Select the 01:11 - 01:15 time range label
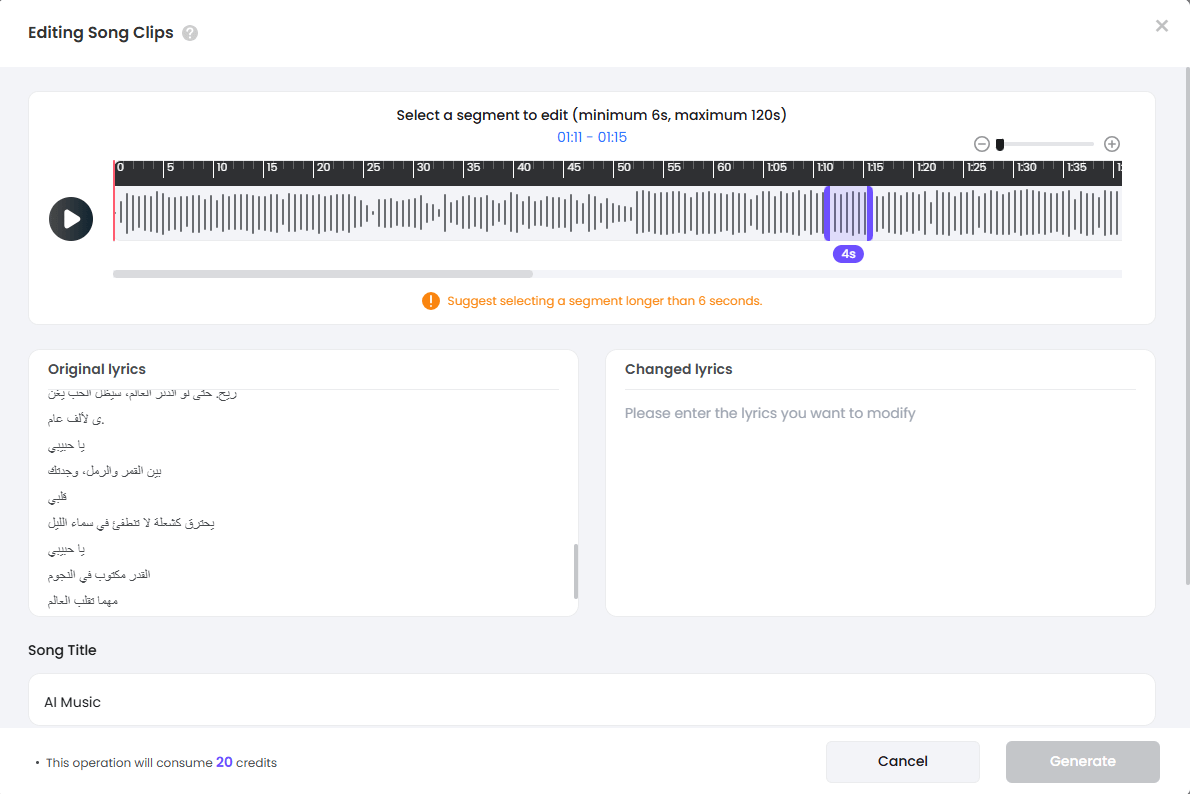The width and height of the screenshot is (1190, 794). click(x=594, y=137)
